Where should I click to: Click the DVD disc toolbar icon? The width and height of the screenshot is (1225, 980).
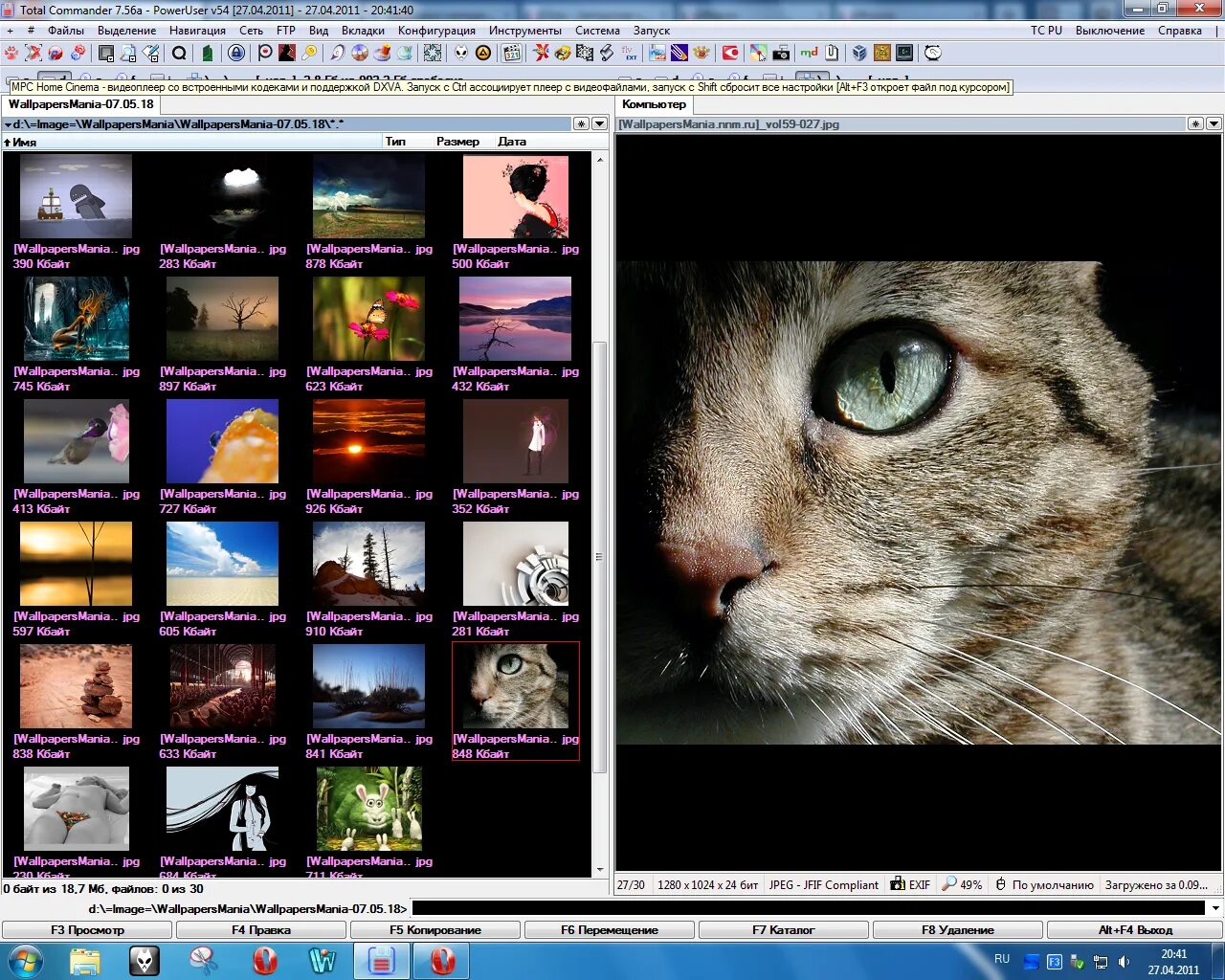pyautogui.click(x=360, y=53)
